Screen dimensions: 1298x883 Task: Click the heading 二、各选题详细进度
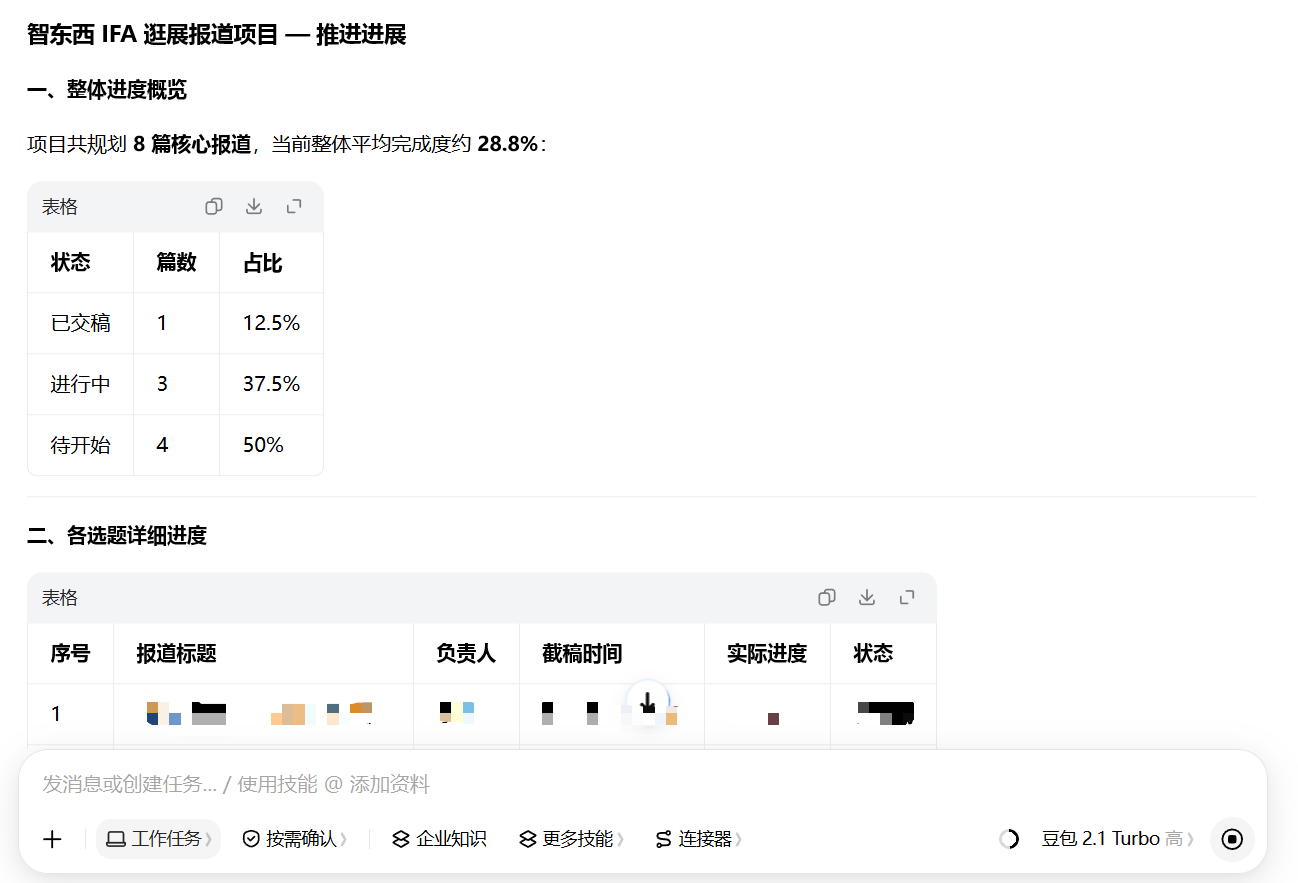tap(117, 535)
